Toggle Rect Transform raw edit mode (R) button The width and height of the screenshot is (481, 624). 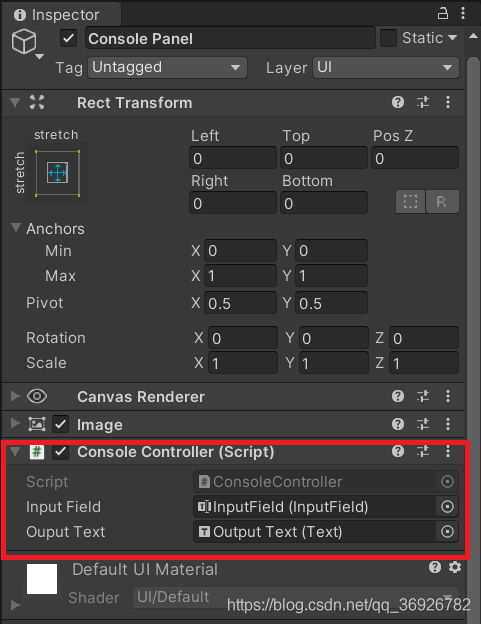(x=442, y=202)
